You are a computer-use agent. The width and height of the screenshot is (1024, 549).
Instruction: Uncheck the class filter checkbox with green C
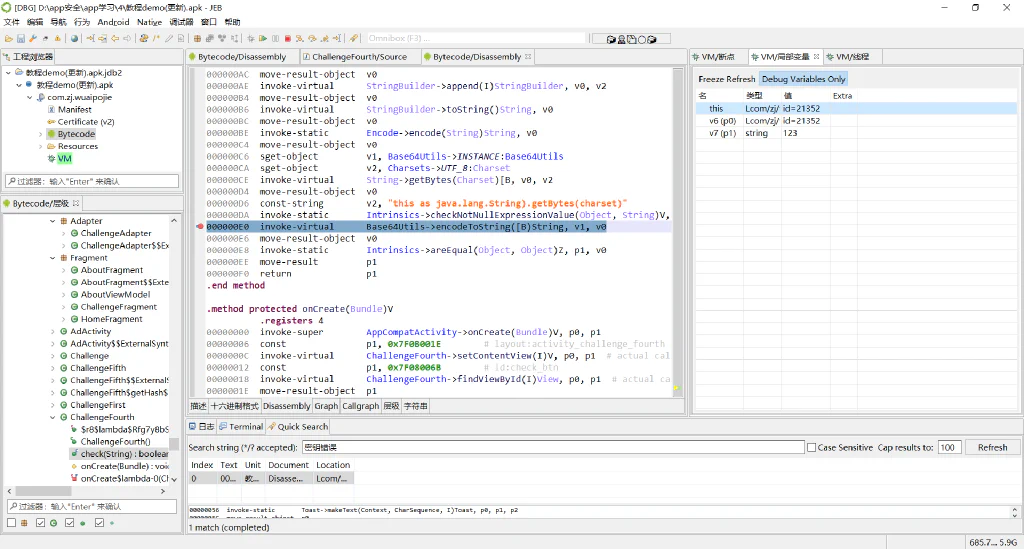(40, 523)
